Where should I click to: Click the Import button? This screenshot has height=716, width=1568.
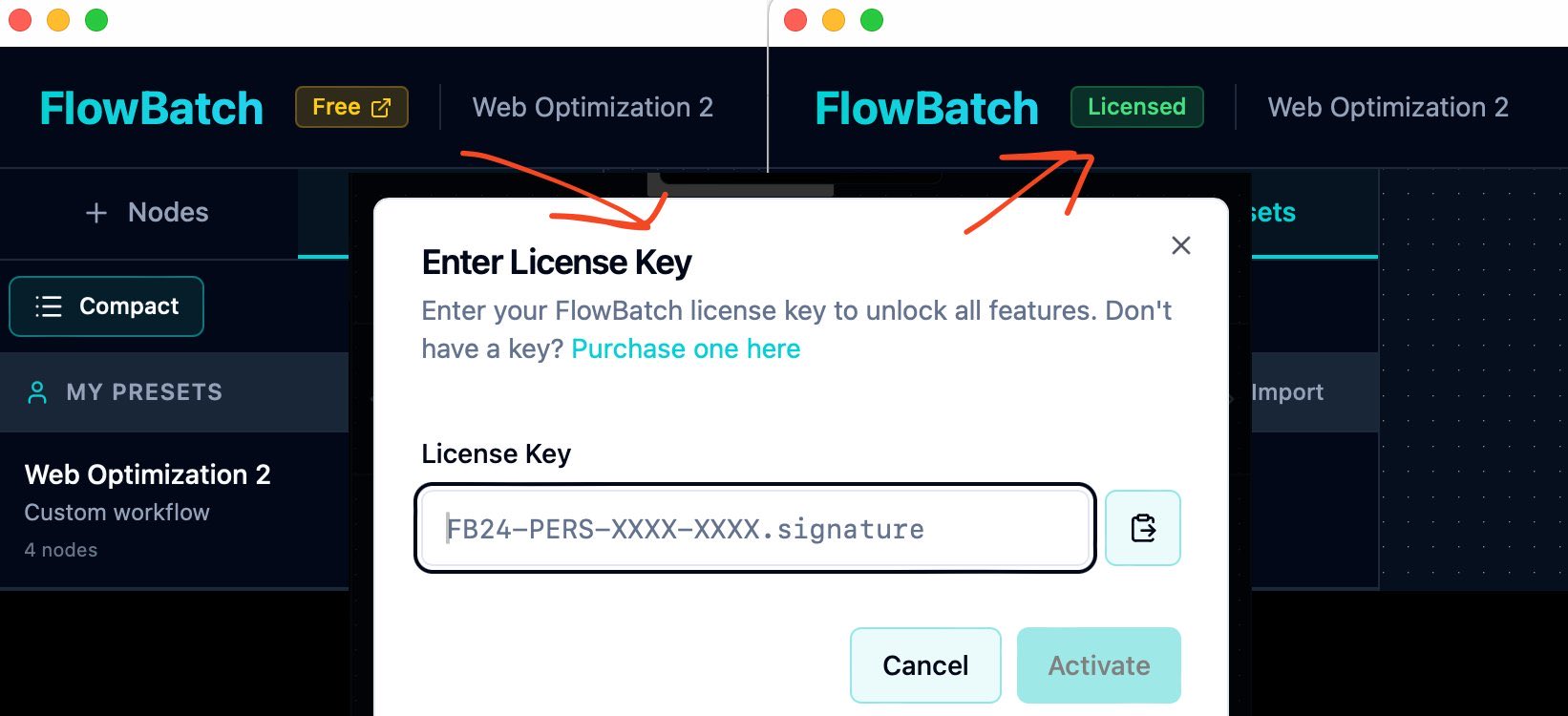(1287, 391)
